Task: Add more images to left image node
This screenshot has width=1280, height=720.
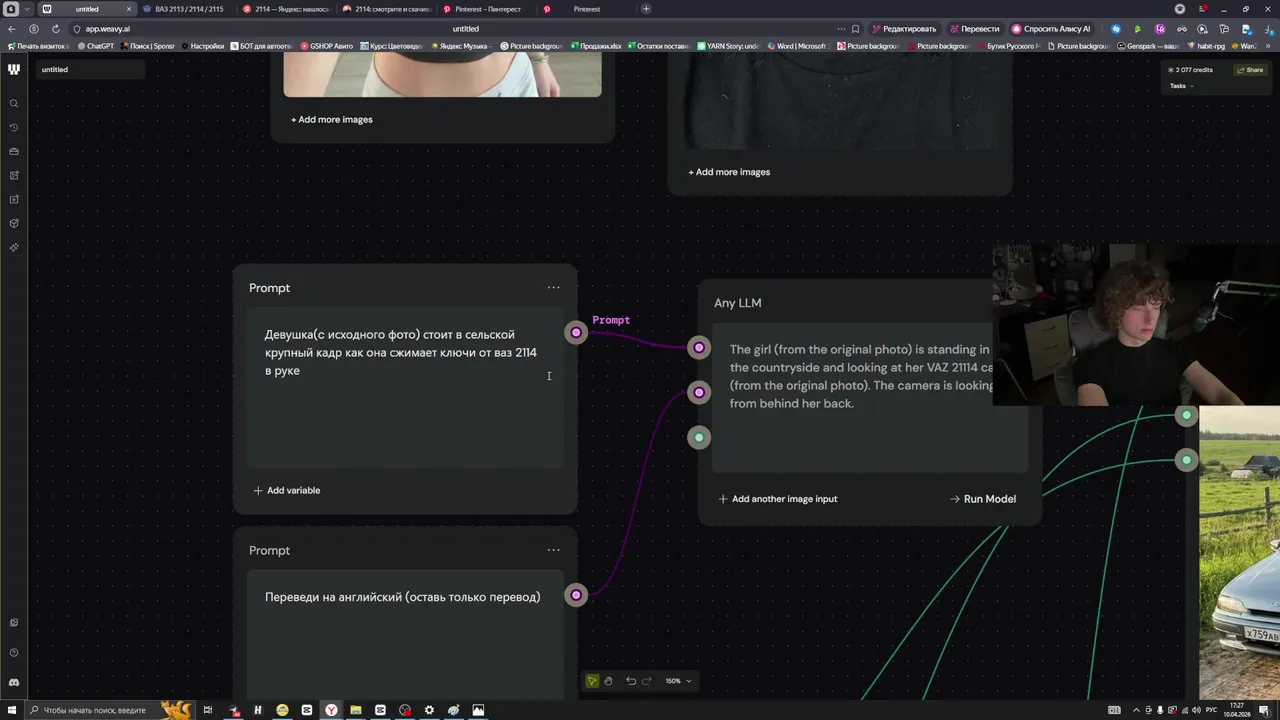Action: (332, 119)
